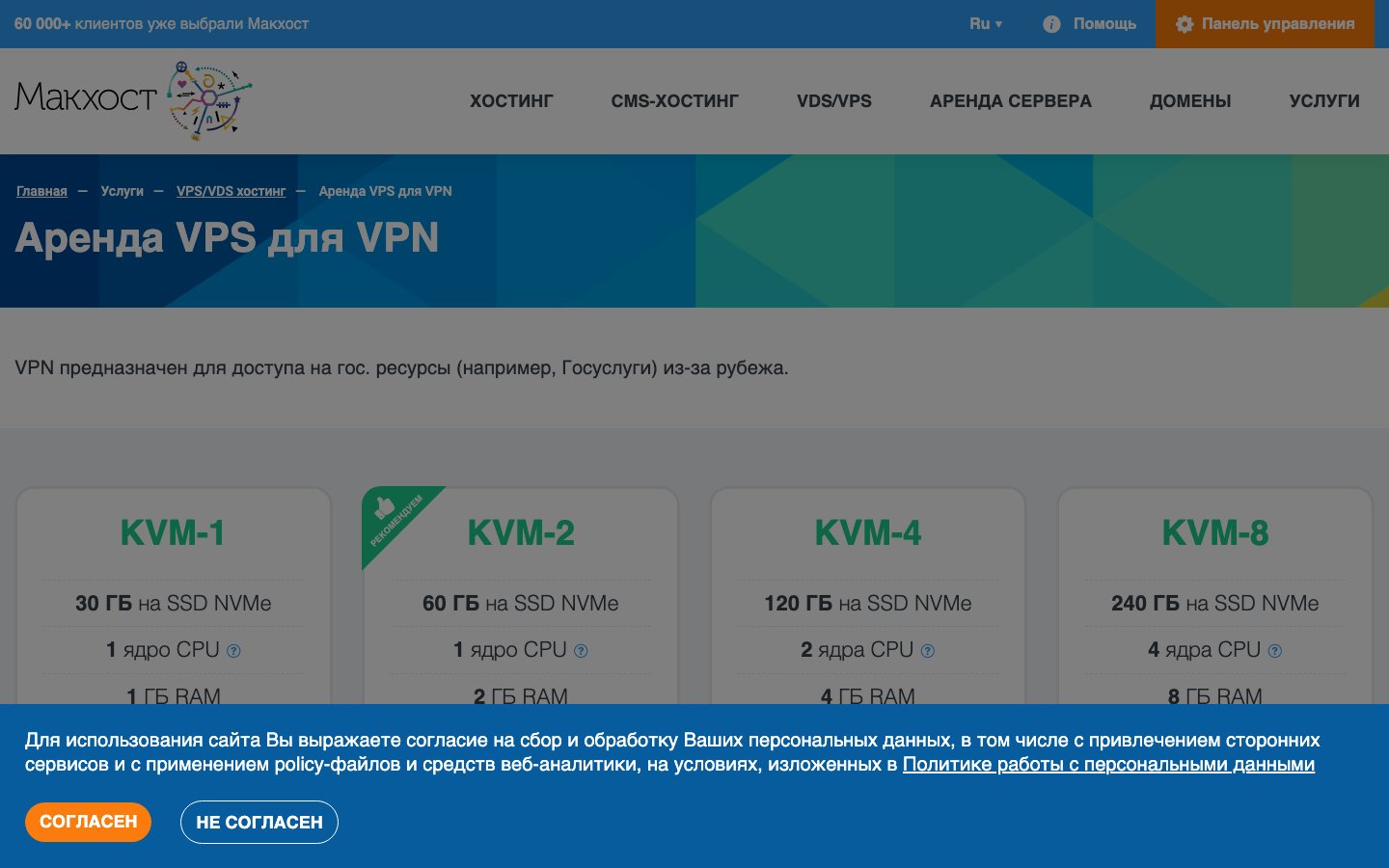This screenshot has width=1389, height=868.
Task: Click the 60 ГБ на SSD NVMe text
Action: coord(521,604)
